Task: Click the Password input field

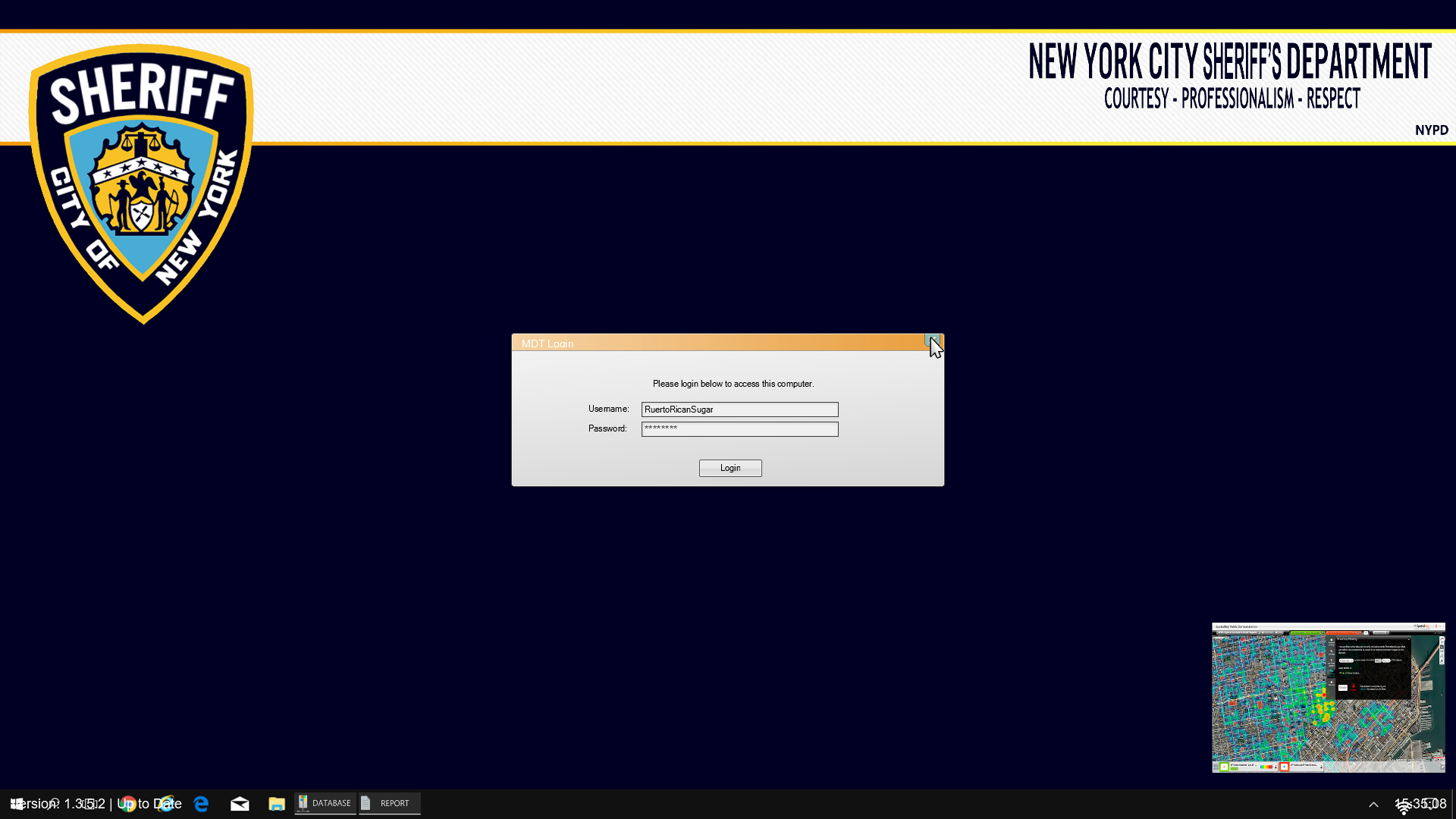Action: [739, 429]
